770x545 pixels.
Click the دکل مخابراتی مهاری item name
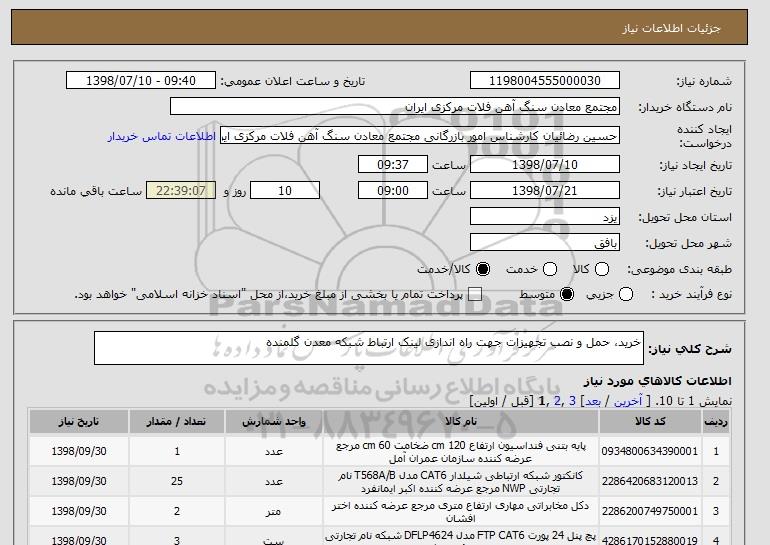coord(461,512)
